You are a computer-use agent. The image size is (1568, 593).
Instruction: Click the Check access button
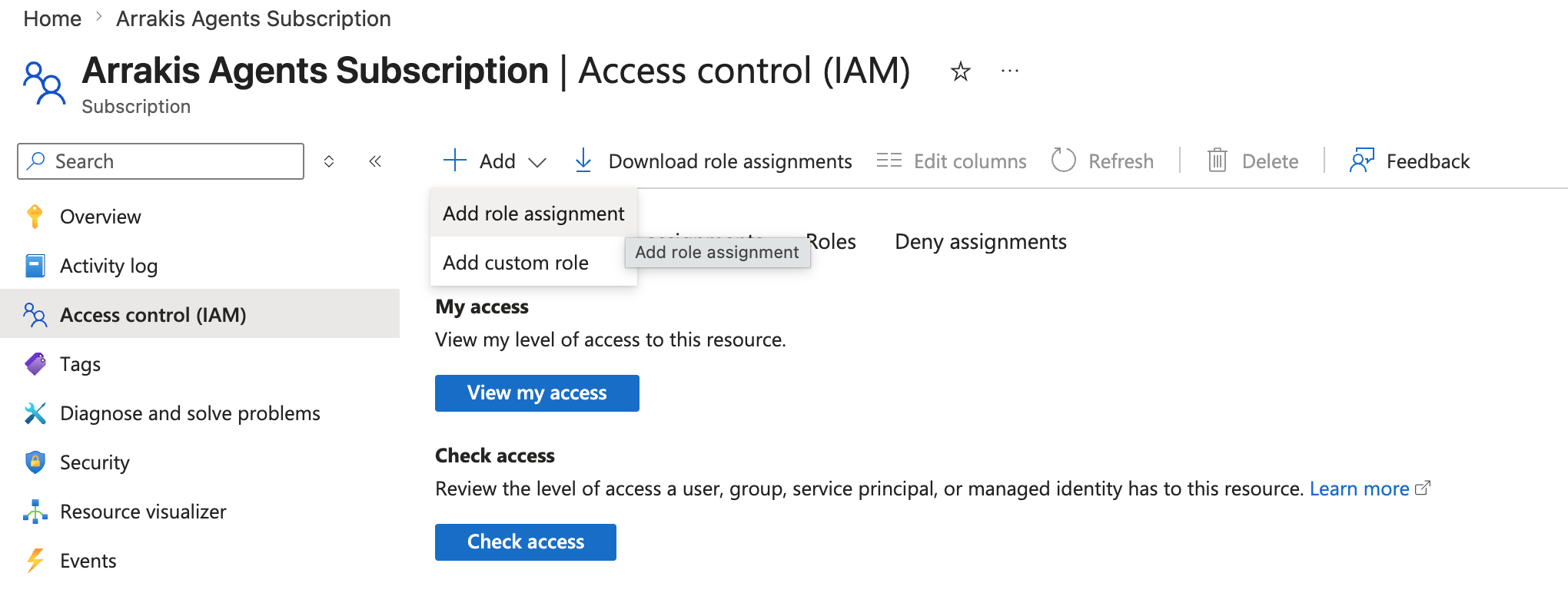pos(526,542)
